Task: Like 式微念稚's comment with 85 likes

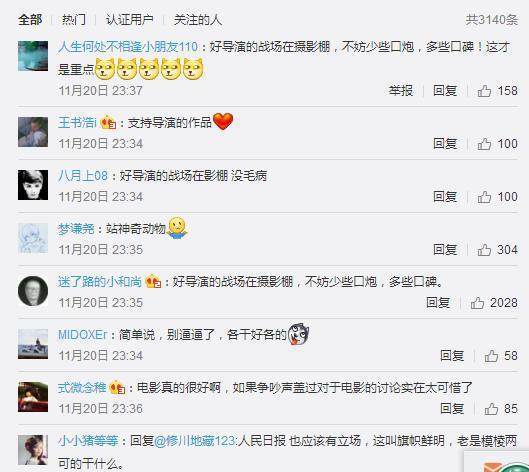Action: pos(491,409)
